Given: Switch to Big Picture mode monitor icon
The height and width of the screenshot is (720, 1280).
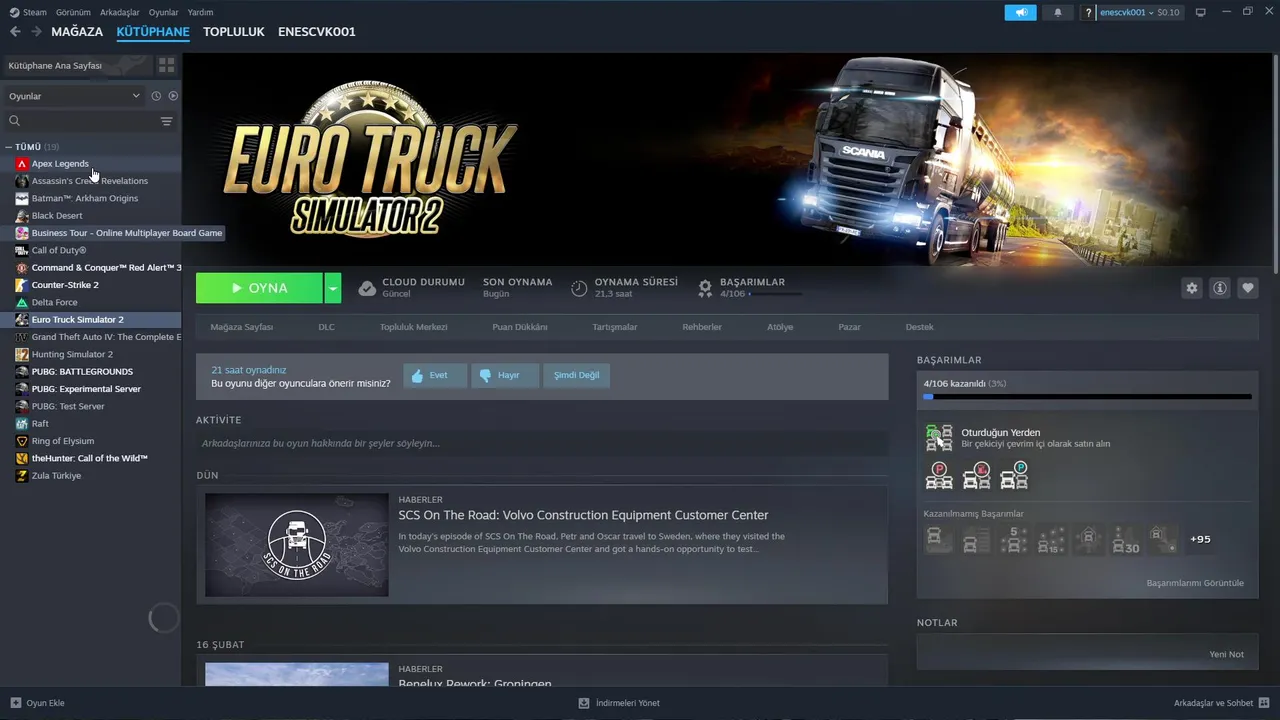Looking at the screenshot, I should coord(1201,12).
